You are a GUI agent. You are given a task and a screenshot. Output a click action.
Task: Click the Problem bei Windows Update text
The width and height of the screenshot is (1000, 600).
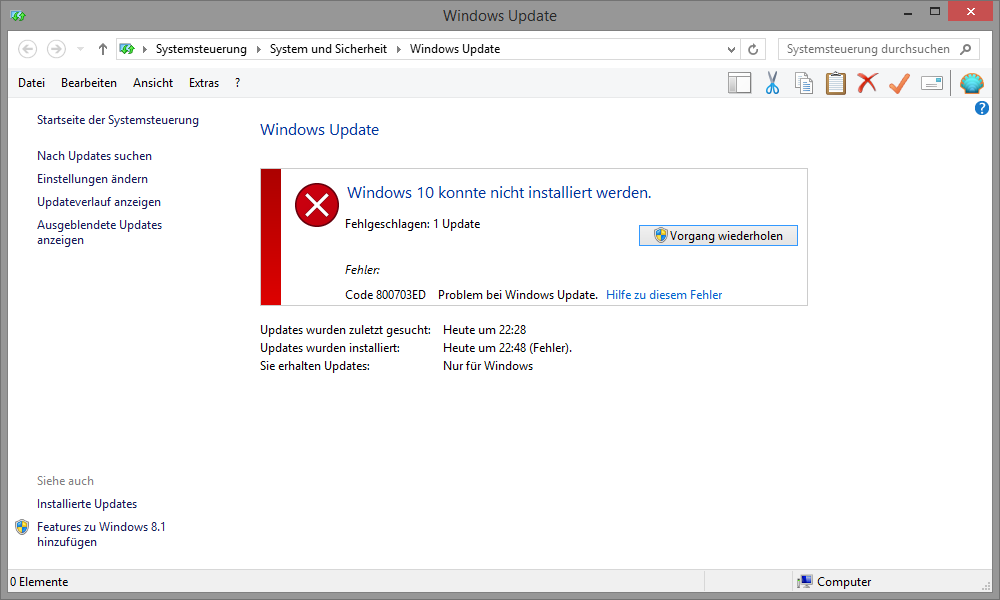[x=518, y=295]
